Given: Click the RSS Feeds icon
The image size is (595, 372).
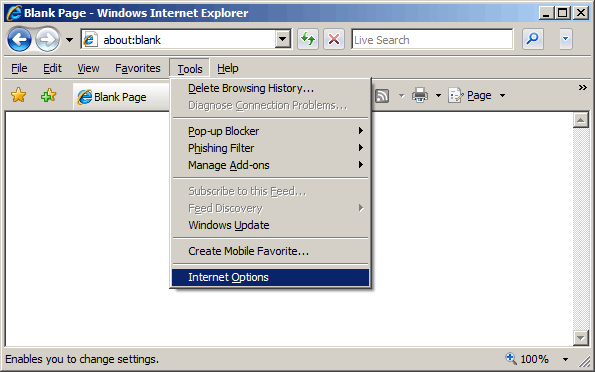Looking at the screenshot, I should pos(382,96).
